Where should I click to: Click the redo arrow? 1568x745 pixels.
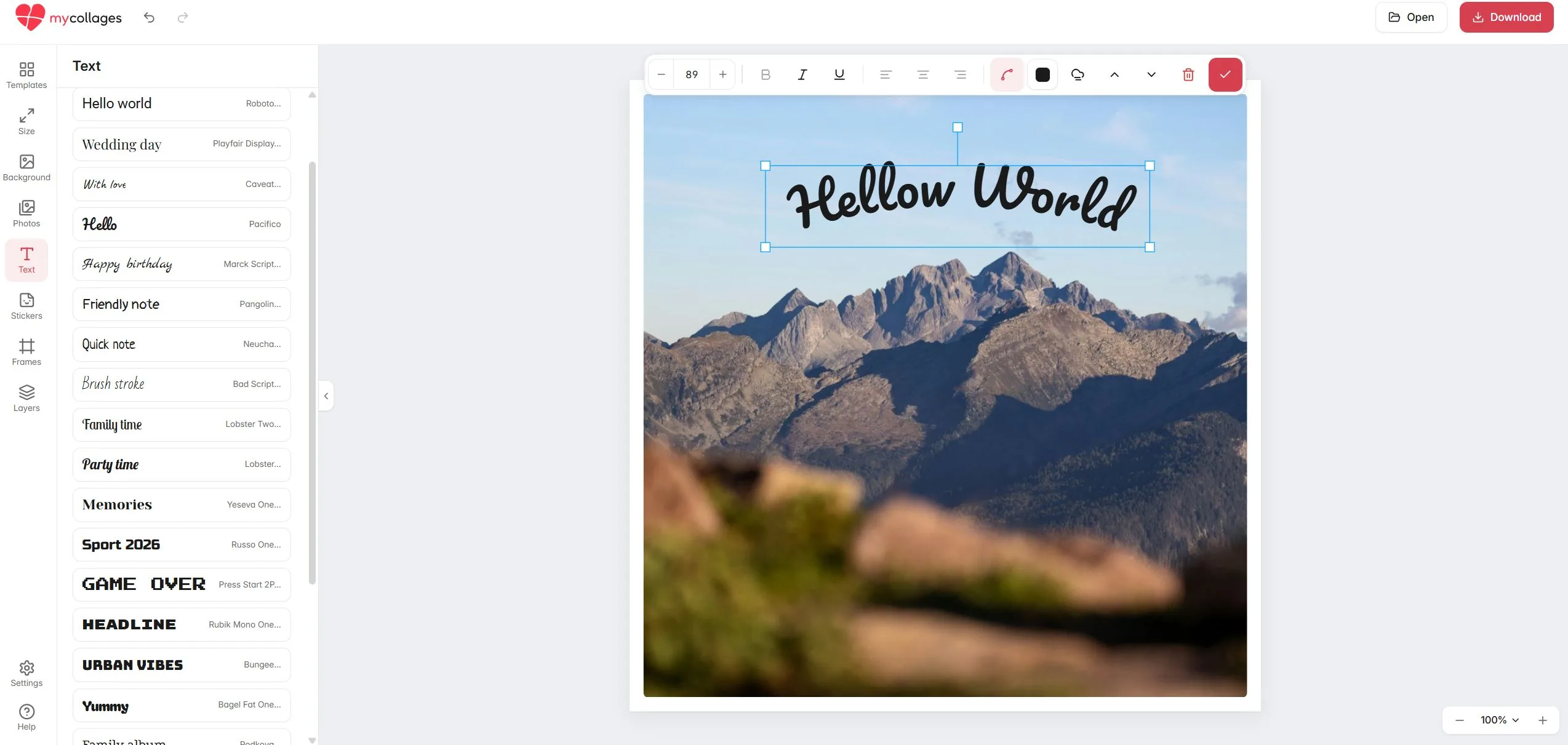tap(183, 17)
